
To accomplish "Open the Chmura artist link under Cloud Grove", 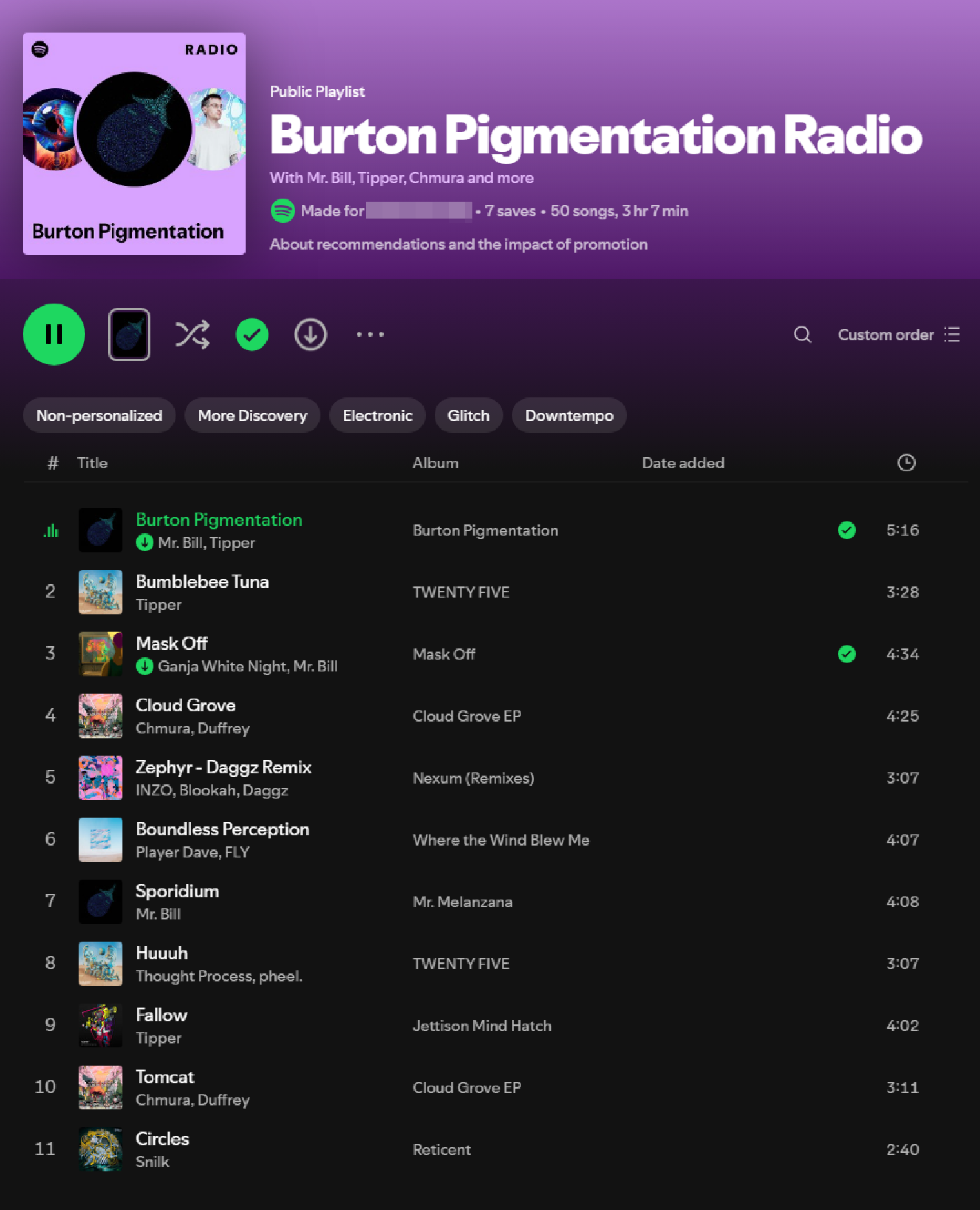I will click(x=162, y=728).
